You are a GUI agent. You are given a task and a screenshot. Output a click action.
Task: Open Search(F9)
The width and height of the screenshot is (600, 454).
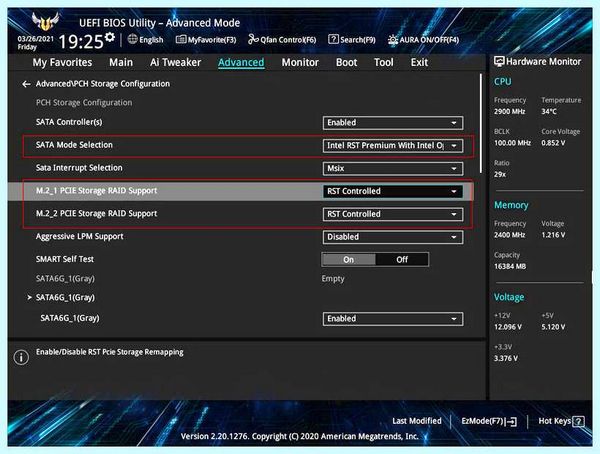click(x=352, y=39)
